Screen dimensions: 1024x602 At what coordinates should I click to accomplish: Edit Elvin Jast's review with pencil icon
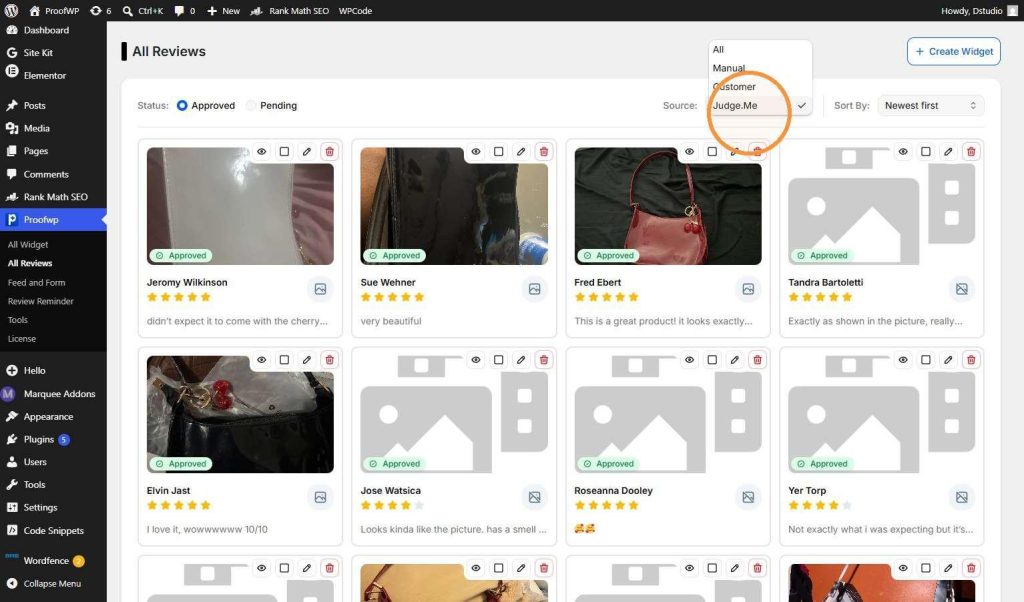click(307, 360)
